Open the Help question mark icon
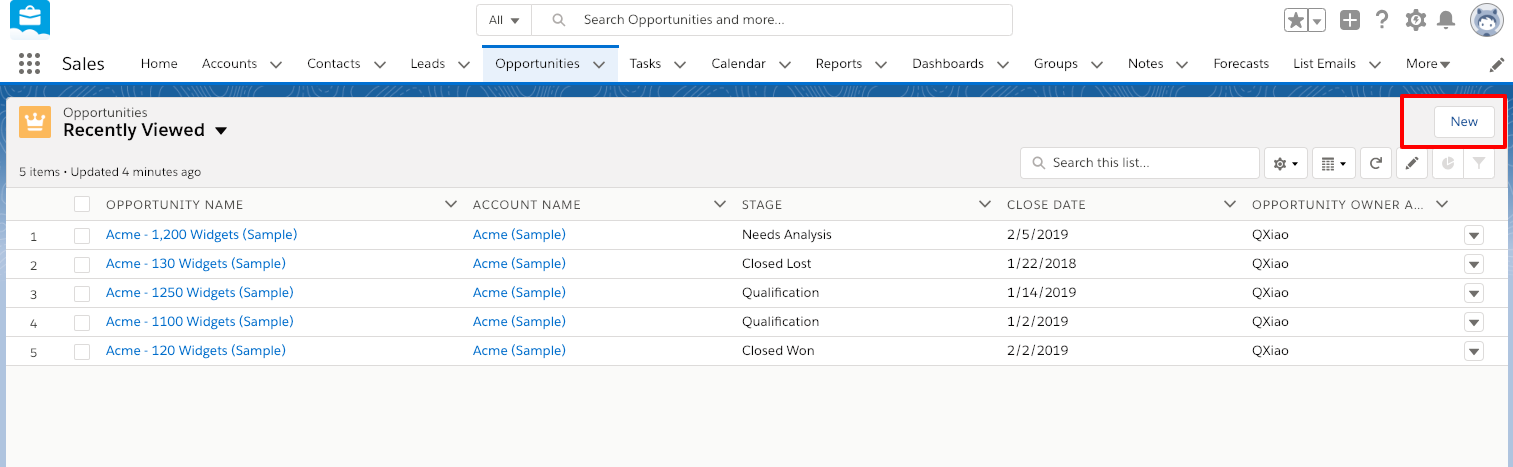Viewport: 1513px width, 467px height. coord(1382,20)
